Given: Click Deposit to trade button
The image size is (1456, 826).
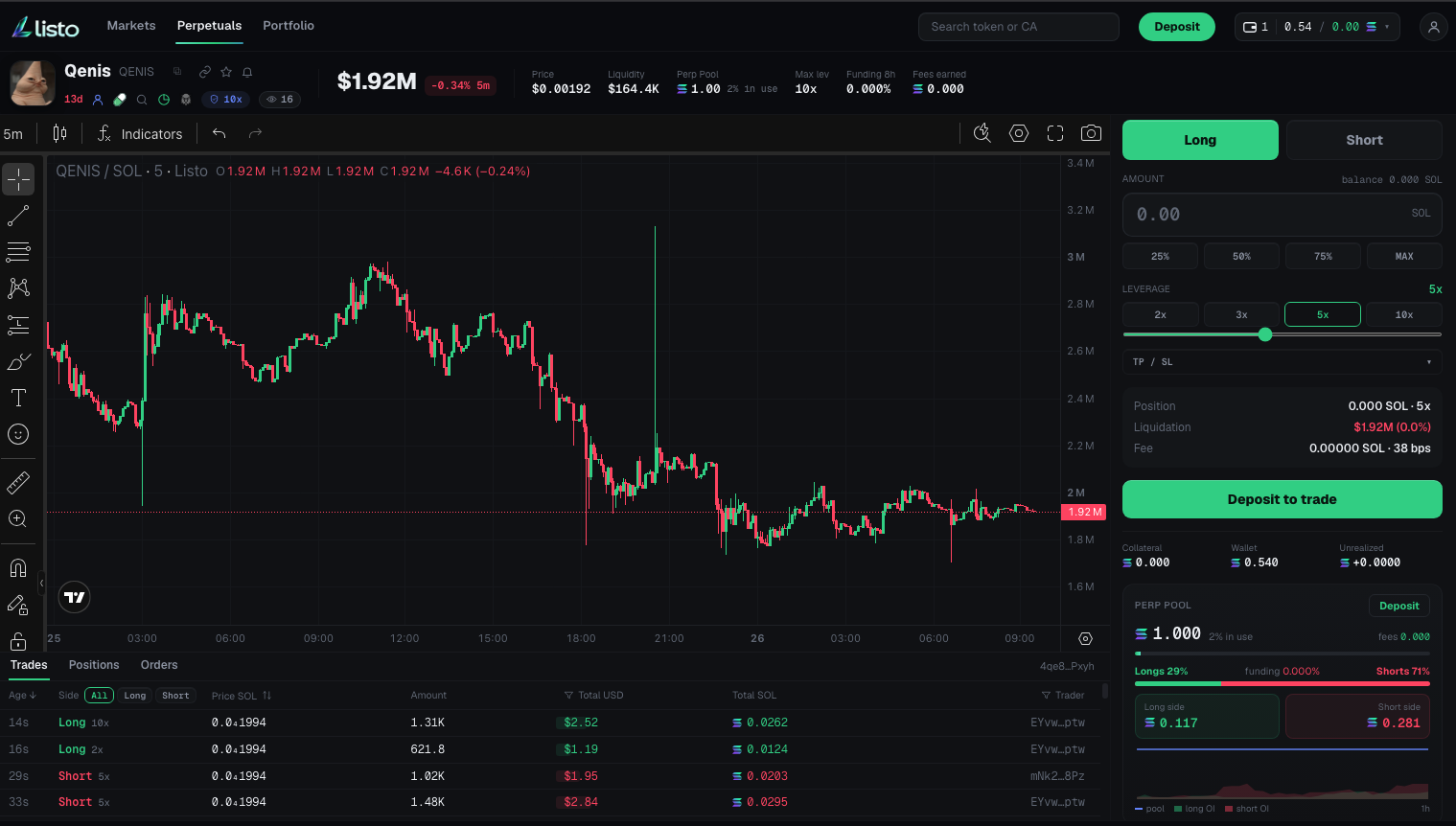Looking at the screenshot, I should click(x=1283, y=499).
